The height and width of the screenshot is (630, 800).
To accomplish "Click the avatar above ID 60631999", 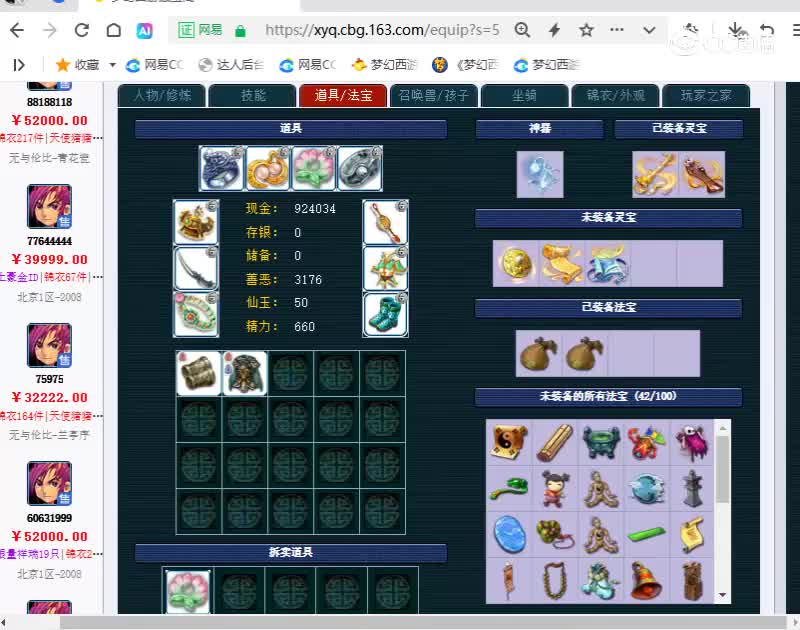I will 49,484.
